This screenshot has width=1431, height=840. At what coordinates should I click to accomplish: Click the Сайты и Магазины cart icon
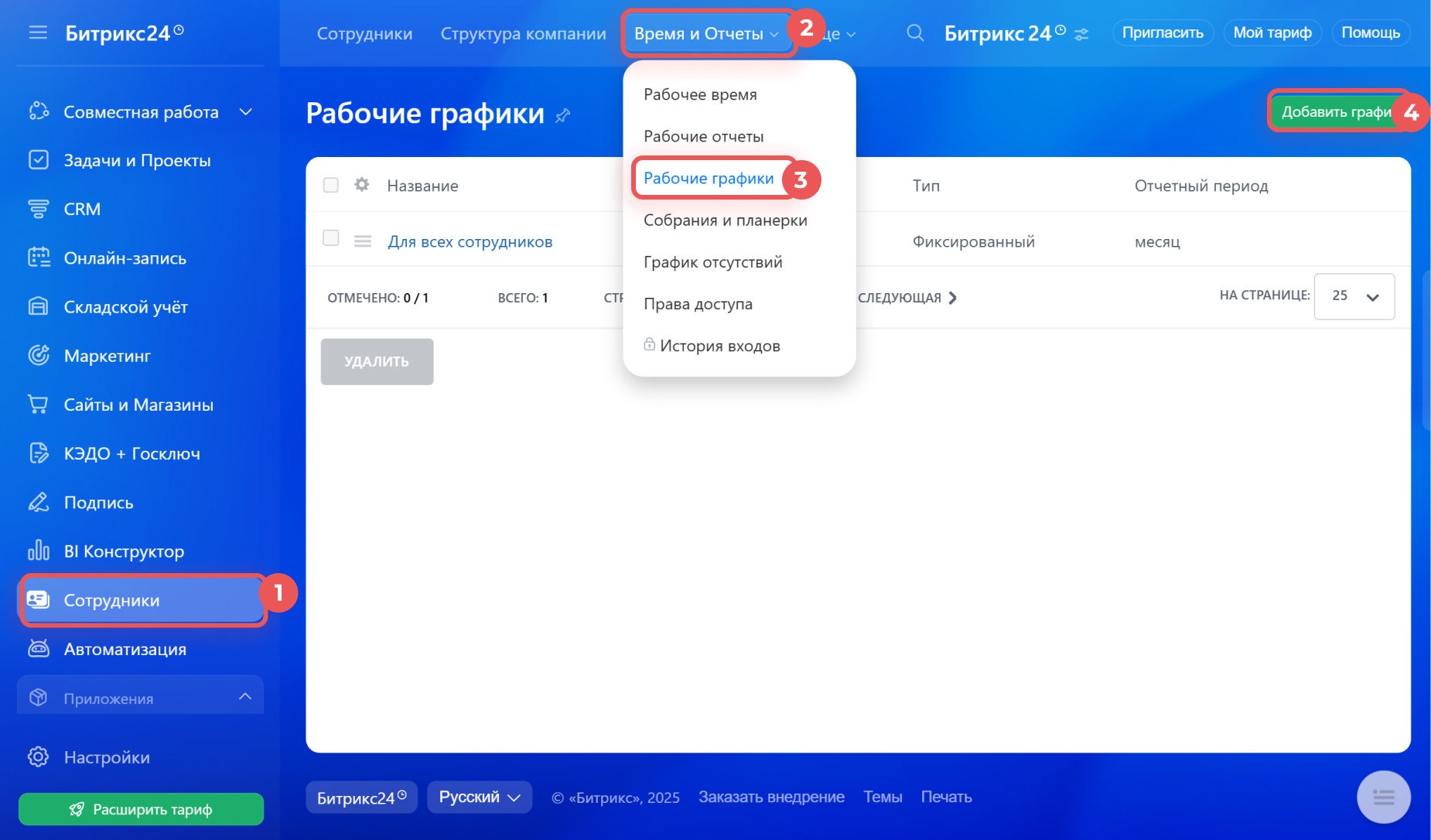point(39,404)
